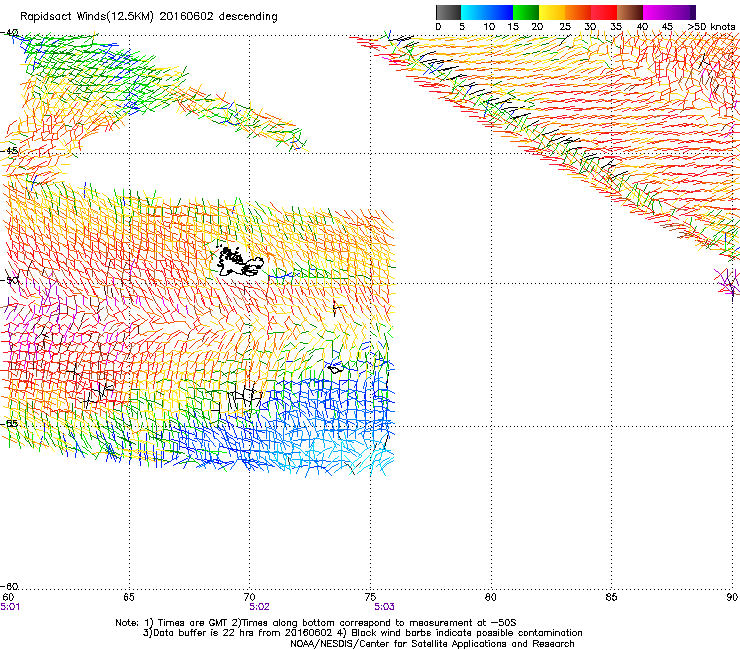740x650 pixels.
Task: Click the '45' legend label under the color bar
Action: pos(667,27)
